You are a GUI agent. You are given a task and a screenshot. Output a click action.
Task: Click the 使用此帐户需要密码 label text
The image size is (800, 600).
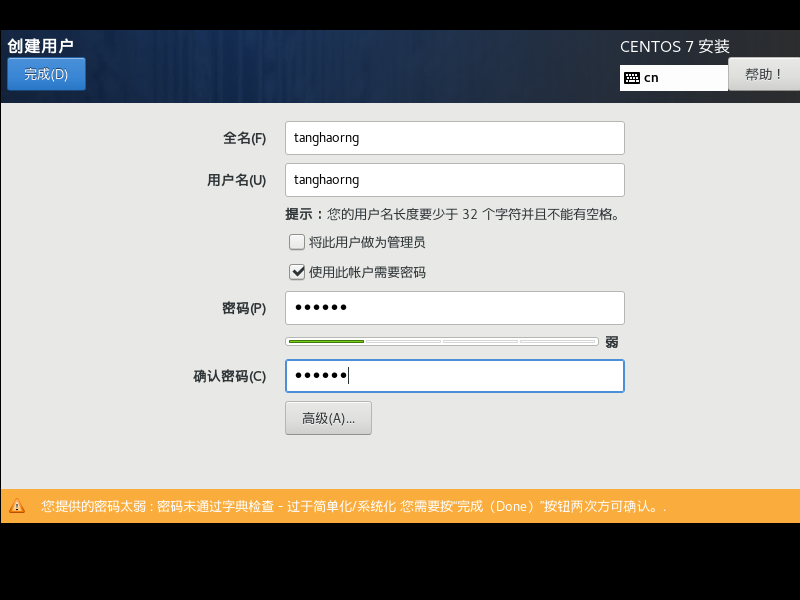click(x=368, y=271)
